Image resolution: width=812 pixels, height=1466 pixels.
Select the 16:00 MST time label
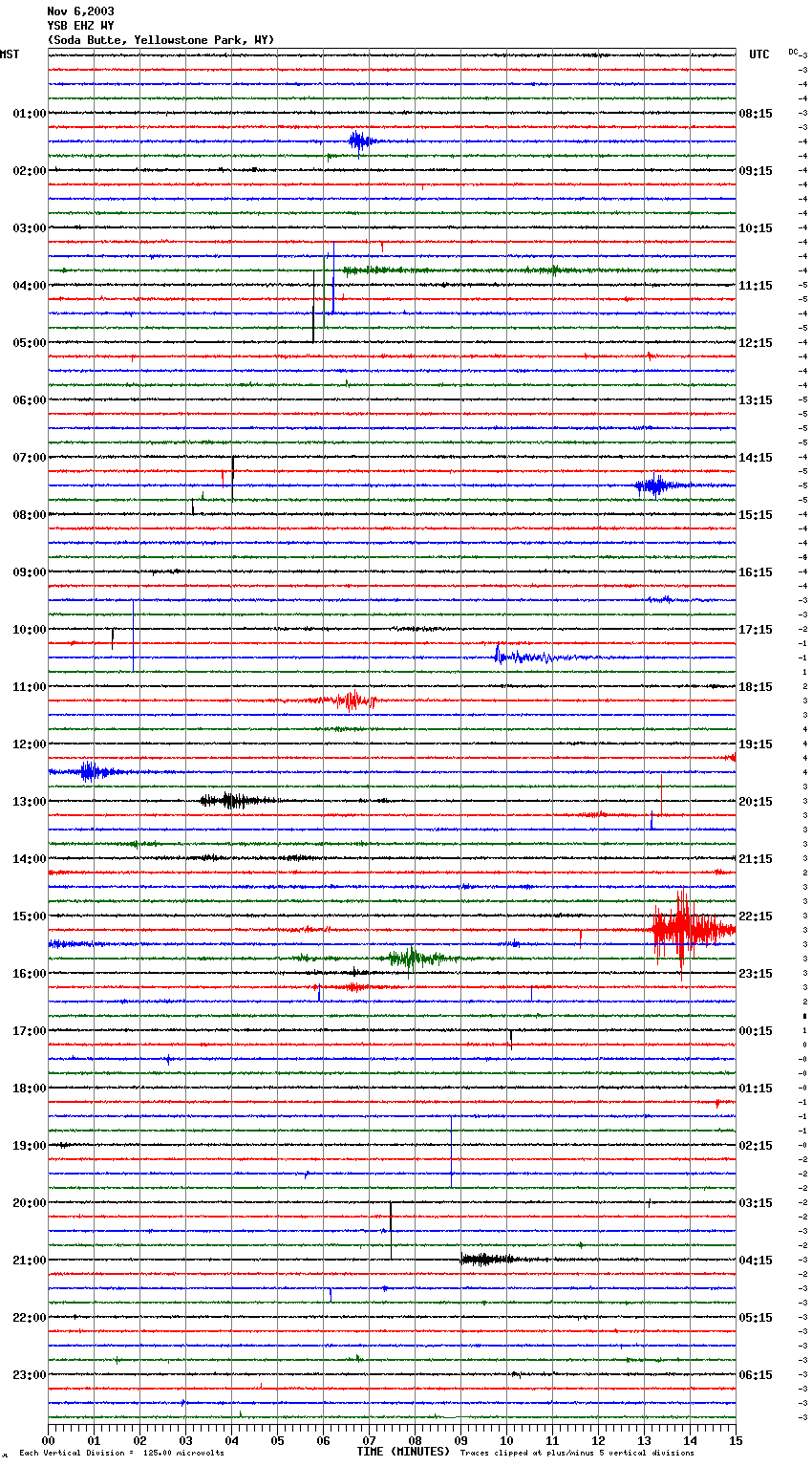pos(30,974)
